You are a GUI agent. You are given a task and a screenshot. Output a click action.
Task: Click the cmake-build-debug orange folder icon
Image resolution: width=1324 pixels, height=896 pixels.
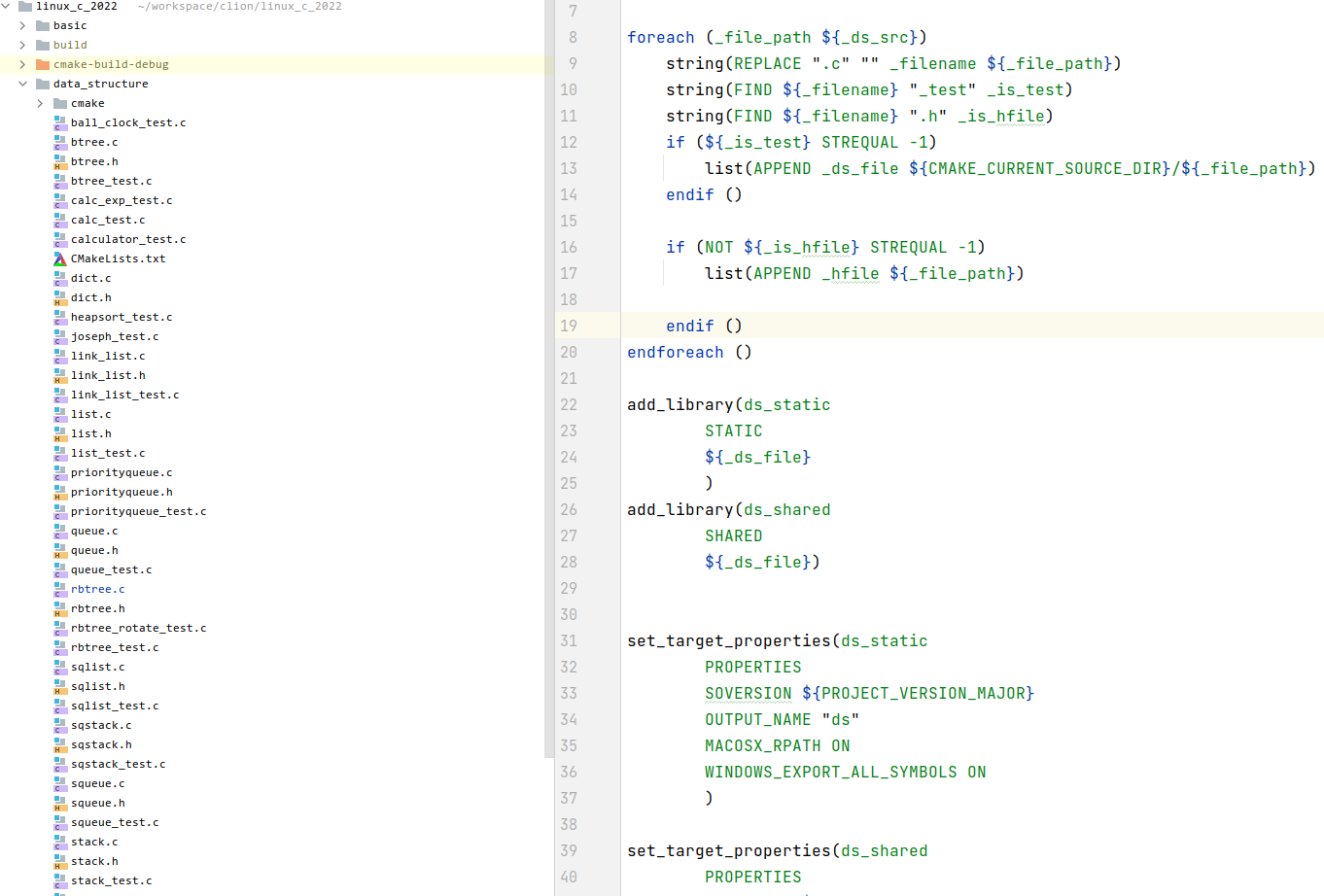(x=42, y=64)
